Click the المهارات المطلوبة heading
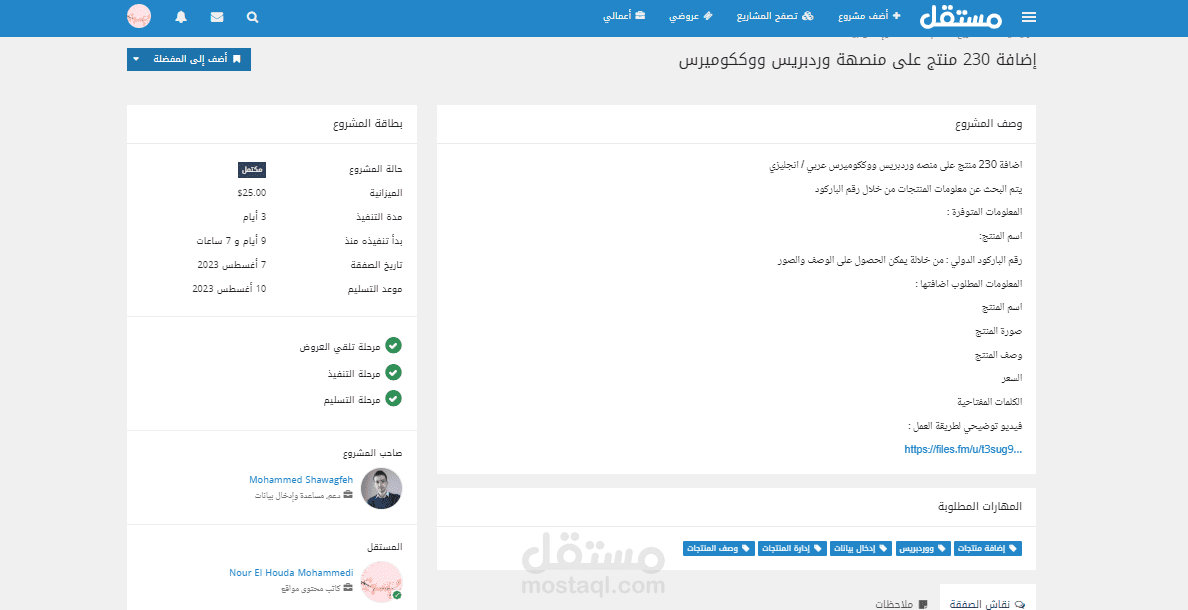 click(980, 506)
